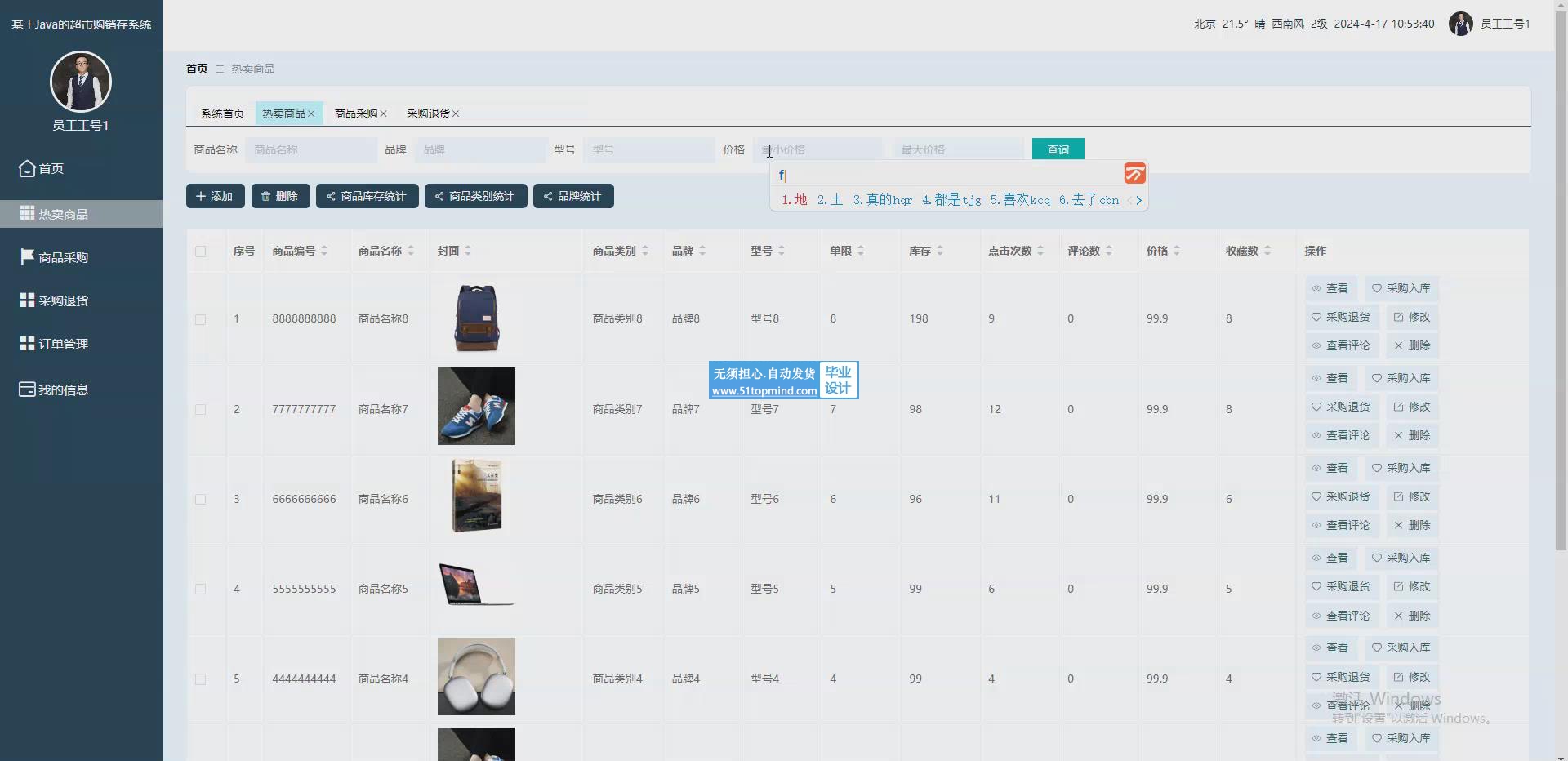Click 采购入库 for 商品名称4
Viewport: 1568px width, 761px height.
1401,648
